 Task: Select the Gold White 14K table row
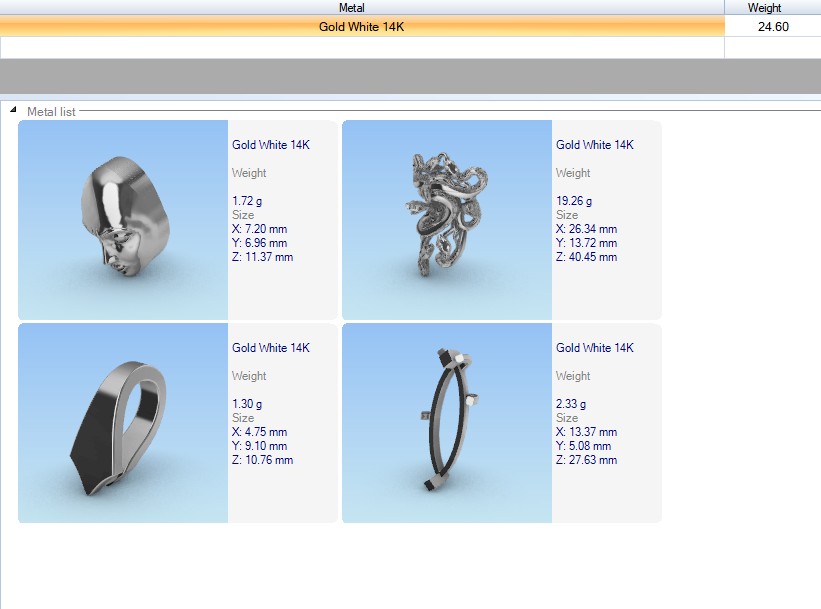(x=361, y=27)
